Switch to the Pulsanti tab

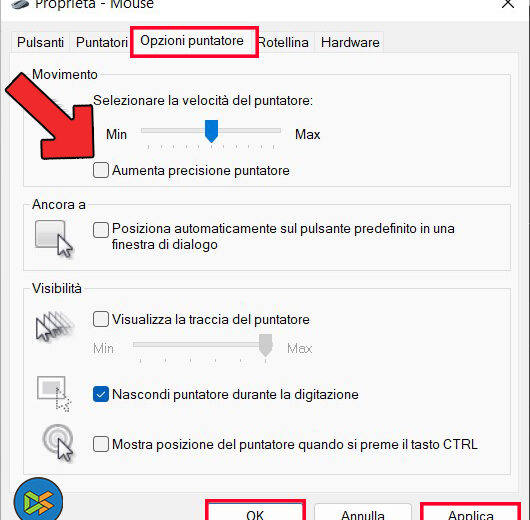click(40, 43)
